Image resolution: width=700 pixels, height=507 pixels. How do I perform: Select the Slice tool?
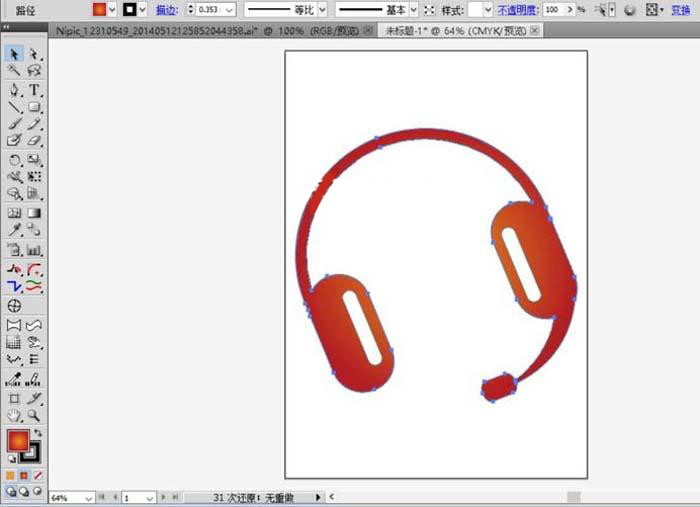pos(33,398)
